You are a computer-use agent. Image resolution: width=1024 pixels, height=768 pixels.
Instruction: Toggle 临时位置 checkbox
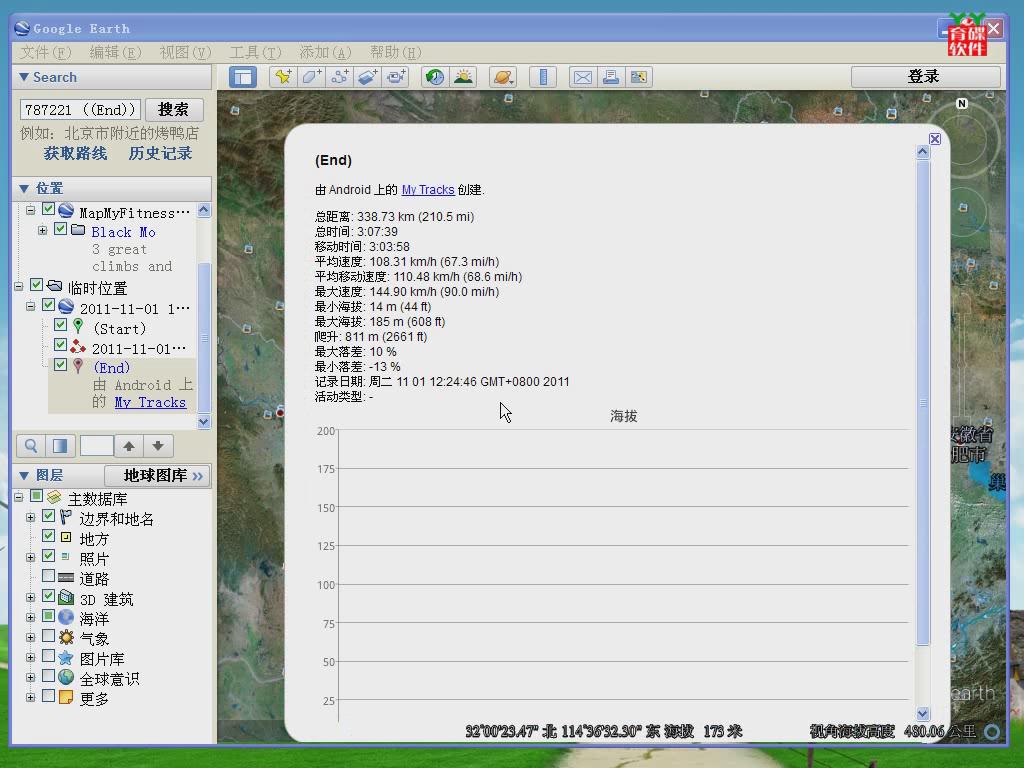coord(37,285)
